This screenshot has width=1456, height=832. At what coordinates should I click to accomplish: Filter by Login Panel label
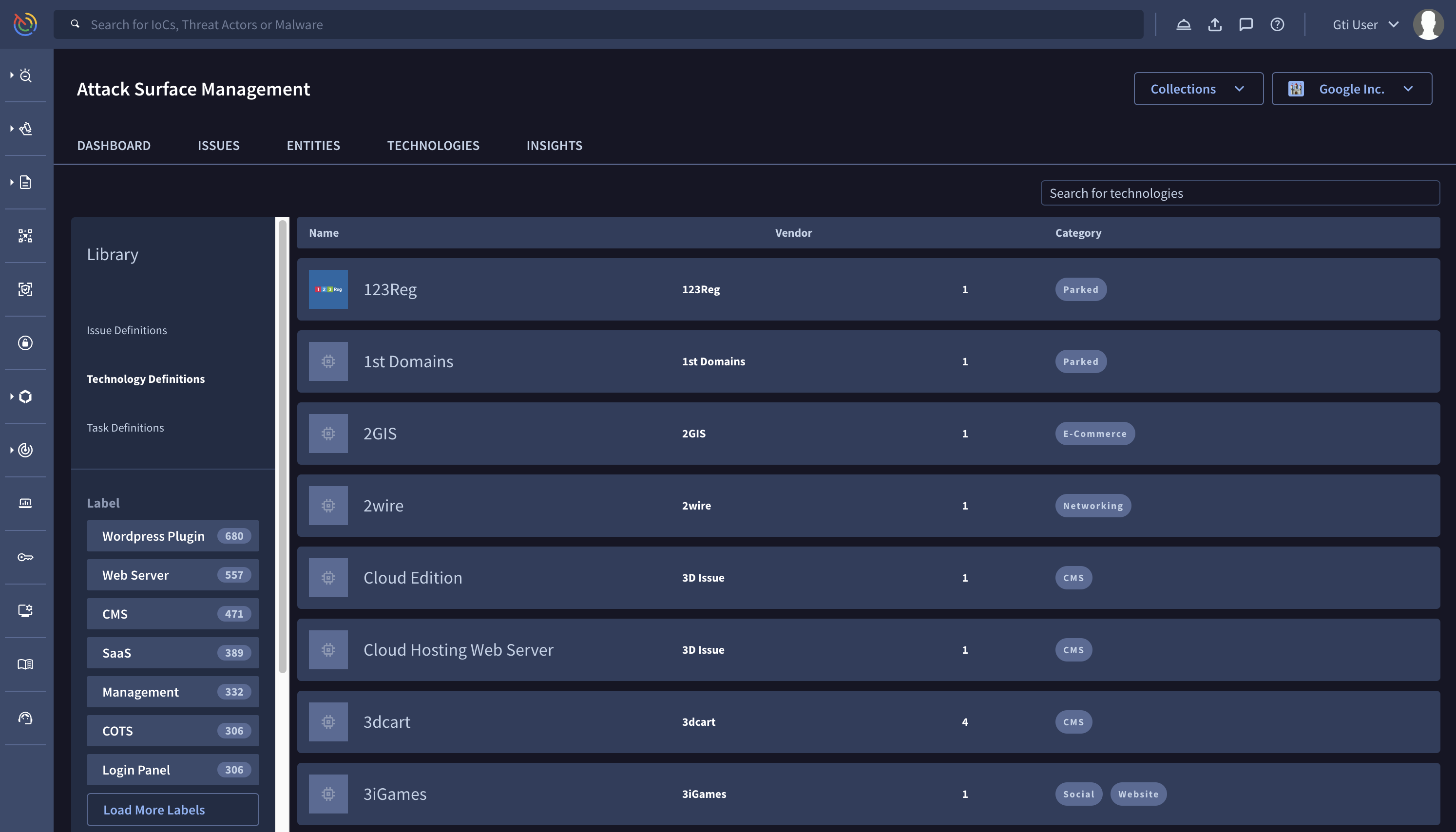click(x=172, y=769)
